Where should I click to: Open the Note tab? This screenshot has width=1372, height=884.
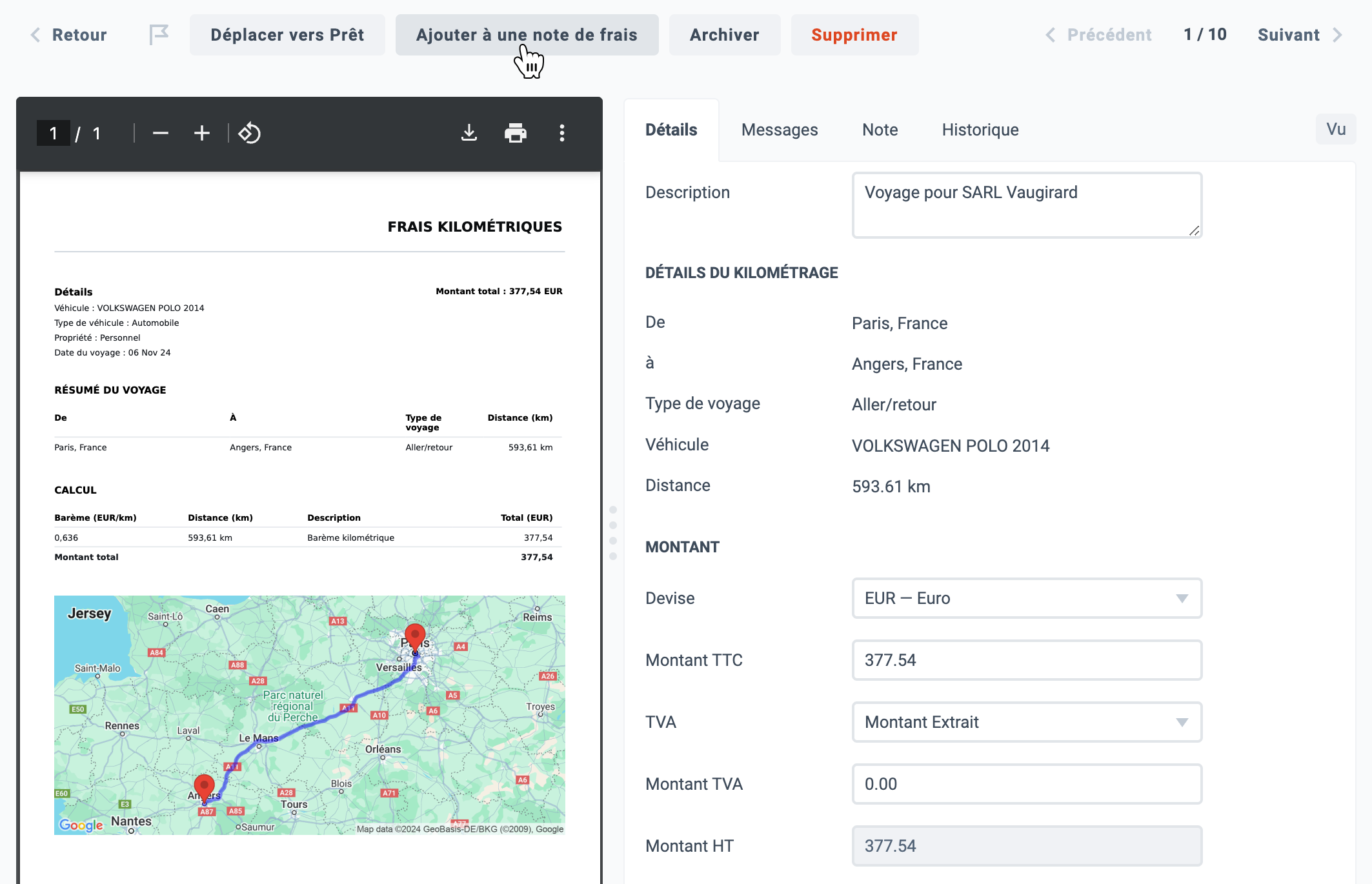880,130
